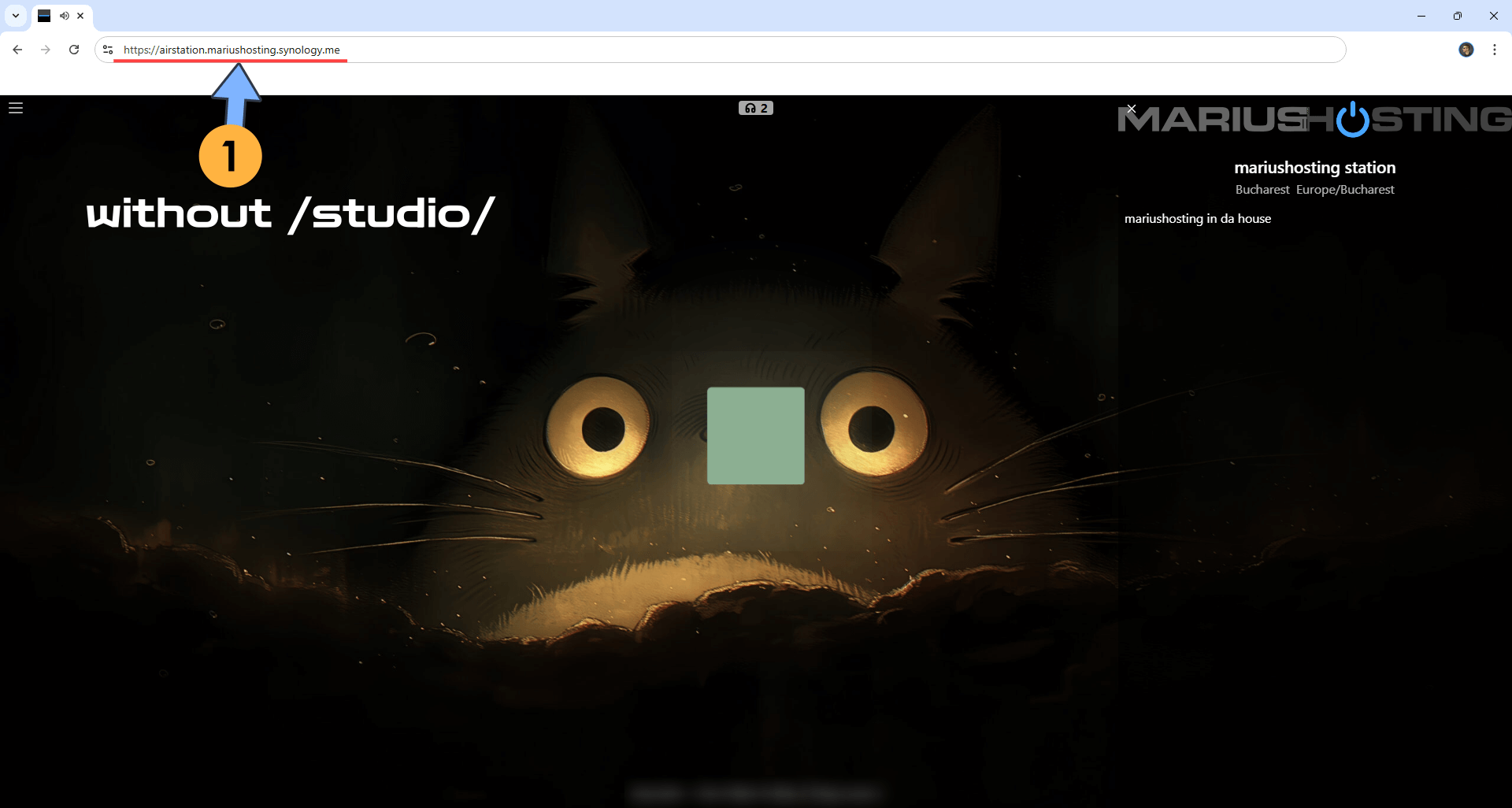View site information icon in address bar
1512x808 pixels.
[108, 50]
